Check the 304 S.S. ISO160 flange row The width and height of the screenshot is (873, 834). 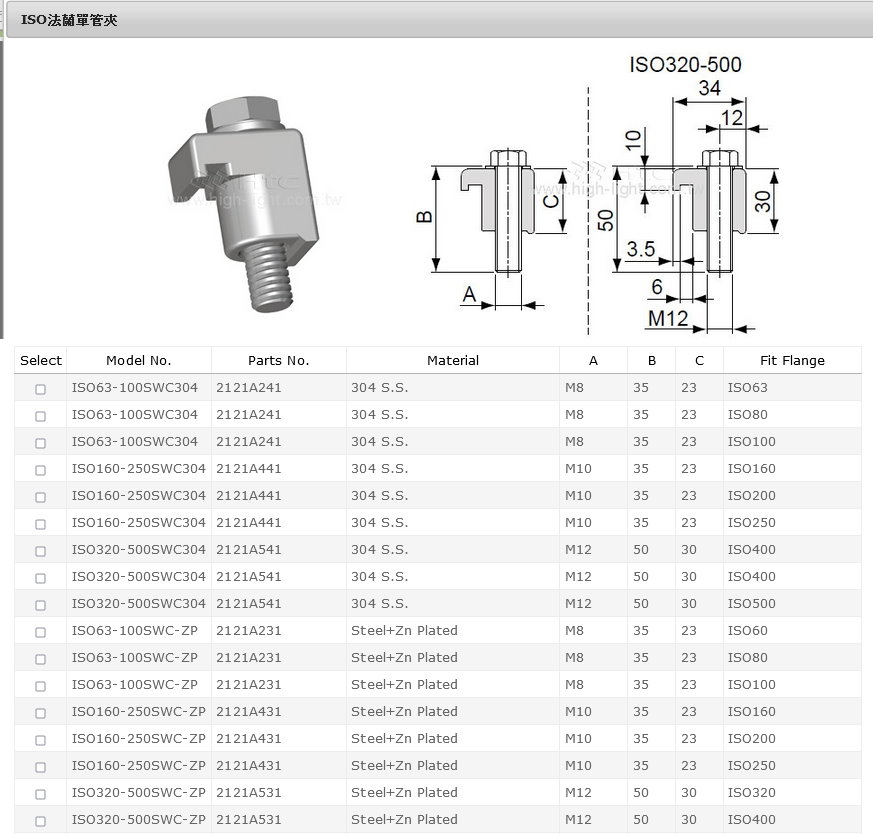(40, 469)
